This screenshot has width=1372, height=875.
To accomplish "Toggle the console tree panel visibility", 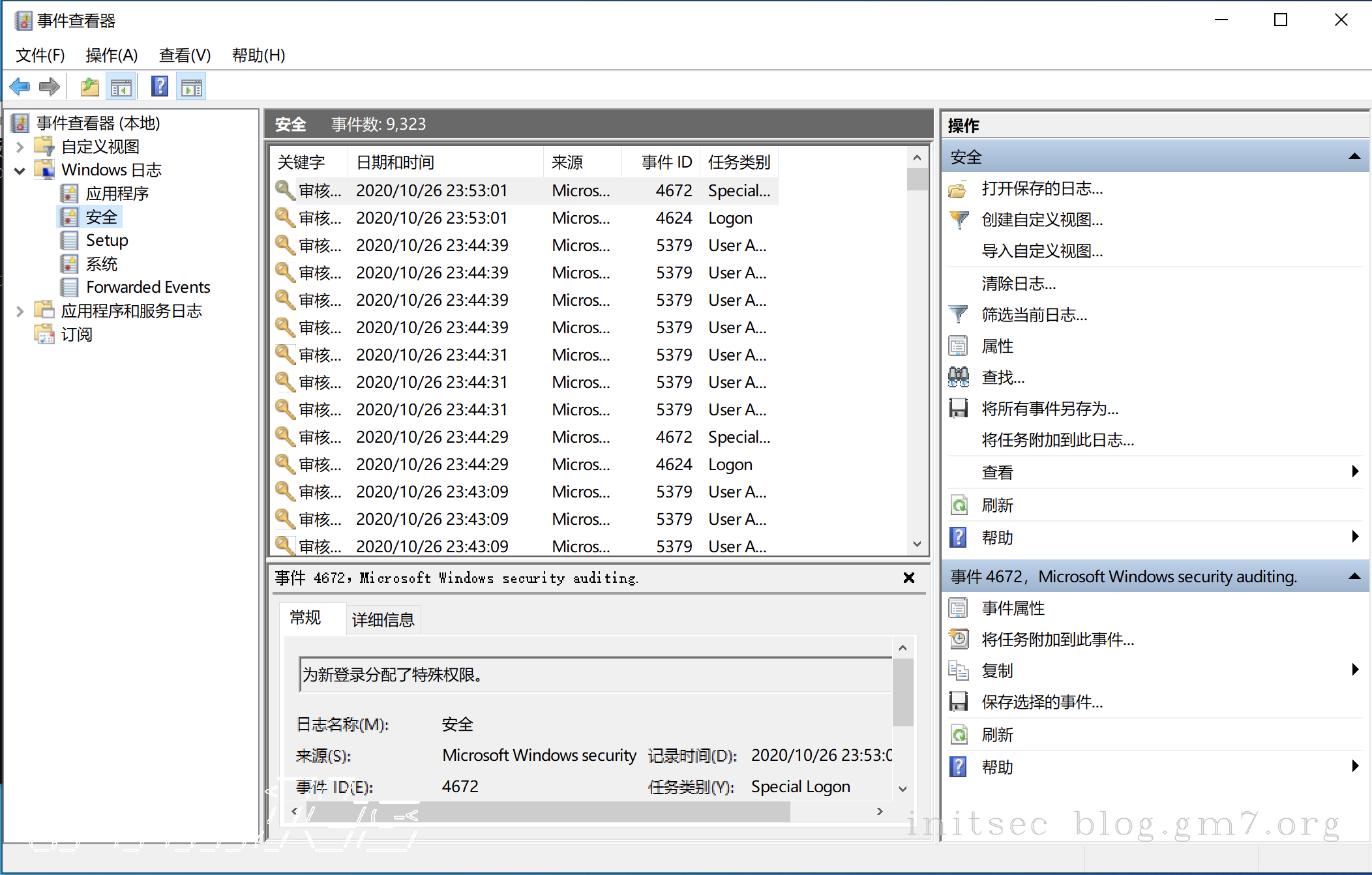I will click(121, 85).
